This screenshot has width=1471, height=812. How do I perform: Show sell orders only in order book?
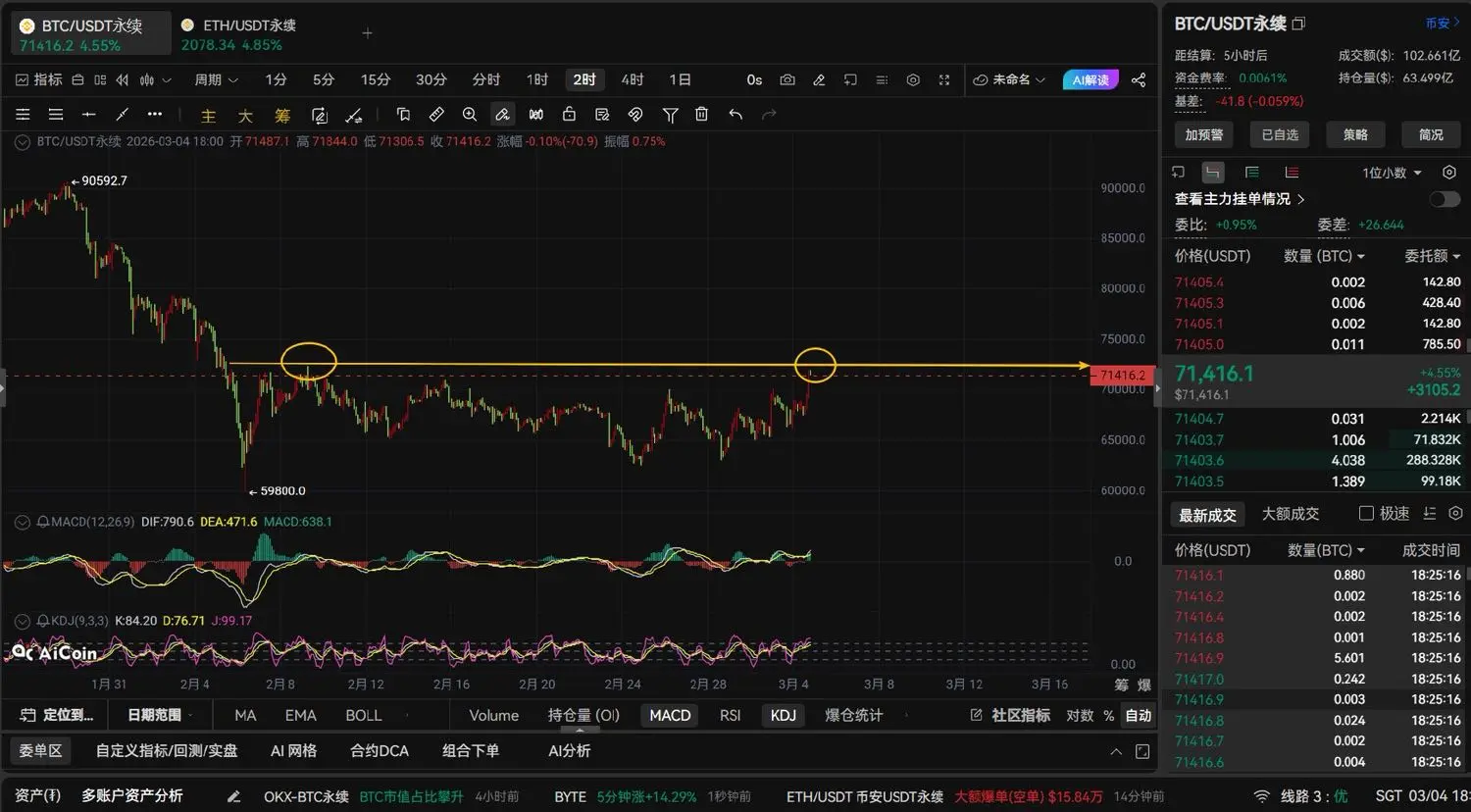(x=1292, y=173)
